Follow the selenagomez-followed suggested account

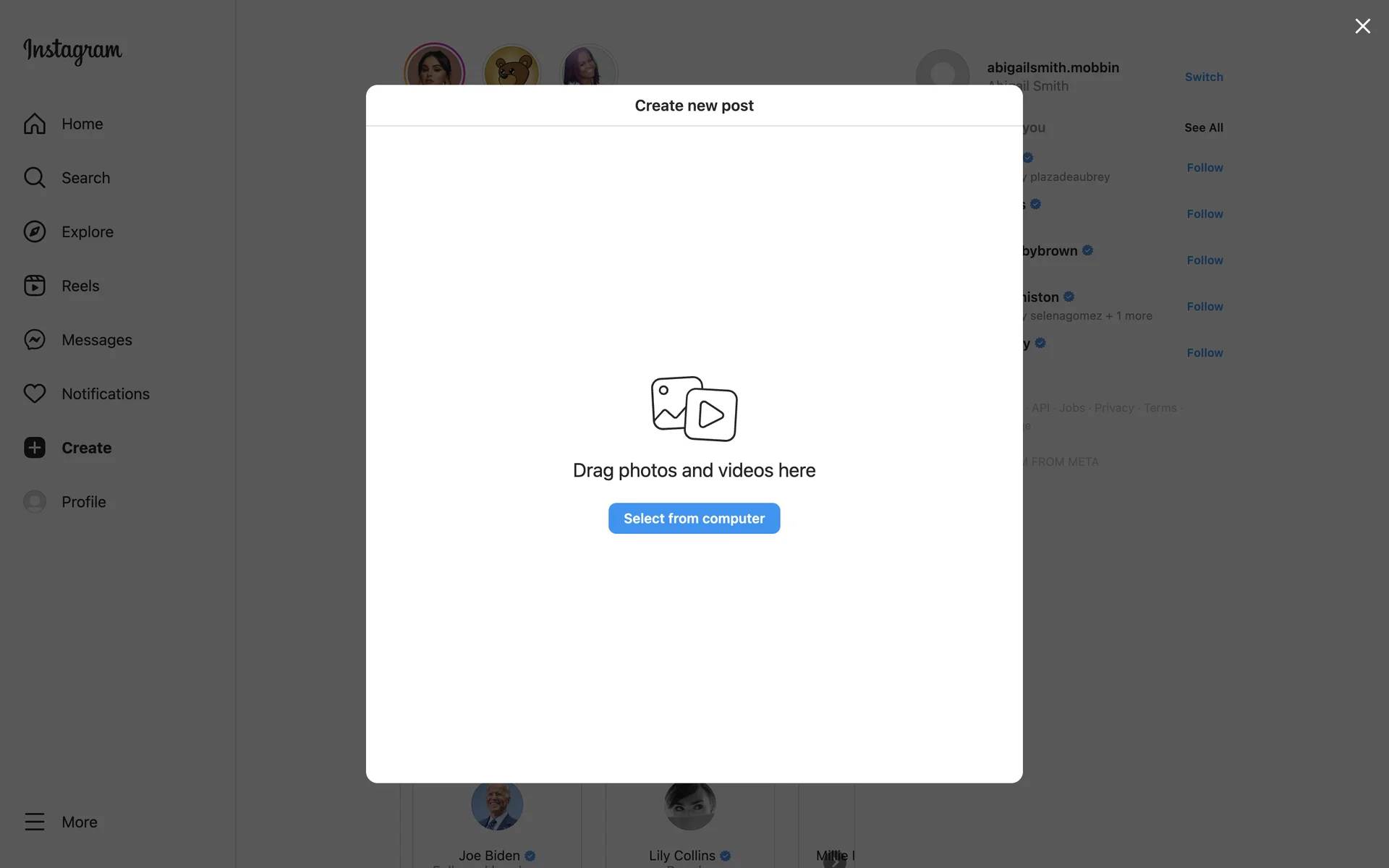pos(1204,307)
